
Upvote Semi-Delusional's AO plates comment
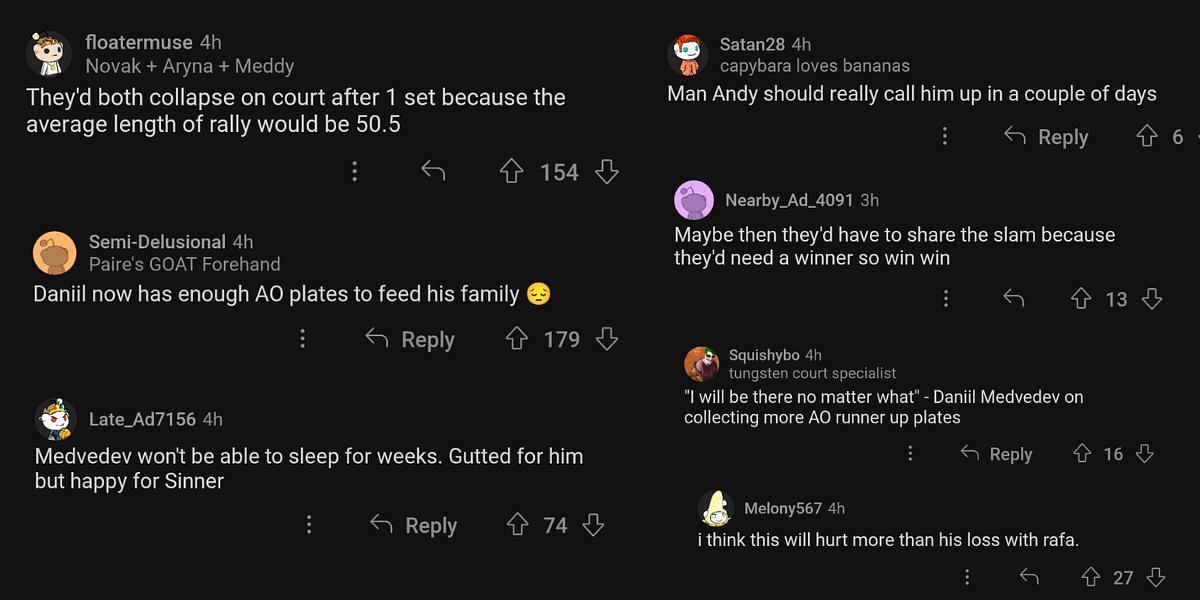point(516,339)
